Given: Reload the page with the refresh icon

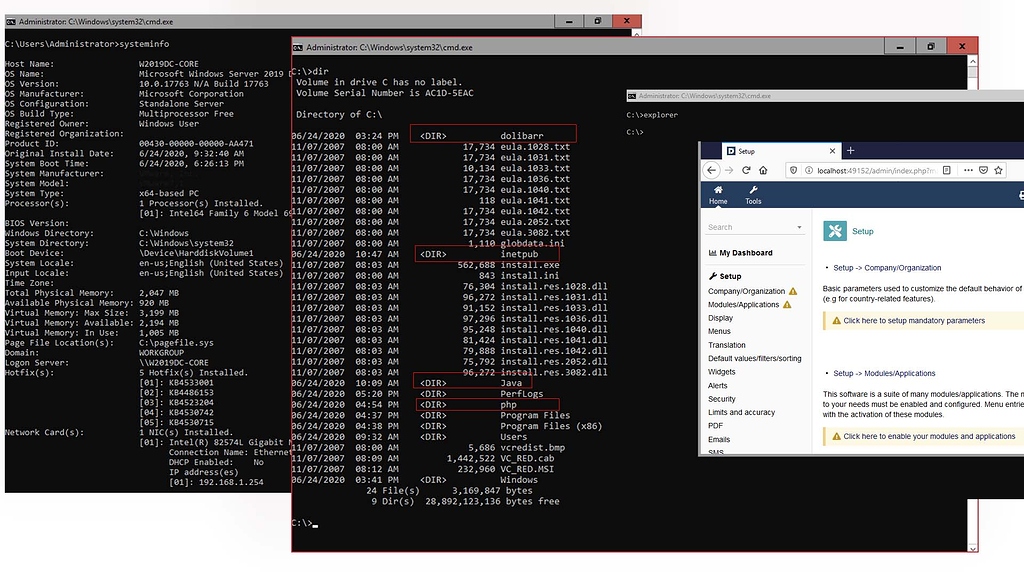Looking at the screenshot, I should tap(746, 170).
